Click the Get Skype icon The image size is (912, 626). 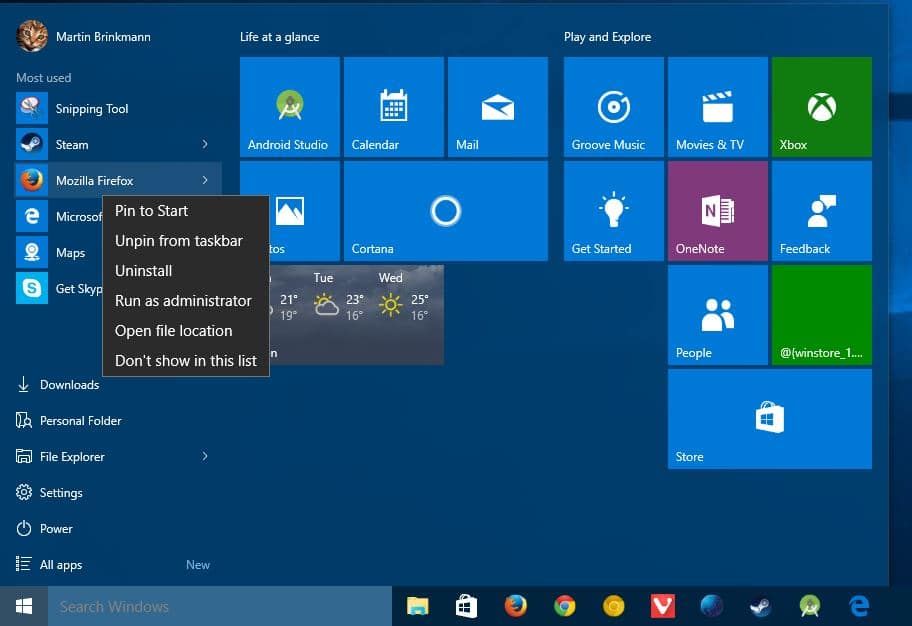[32, 289]
